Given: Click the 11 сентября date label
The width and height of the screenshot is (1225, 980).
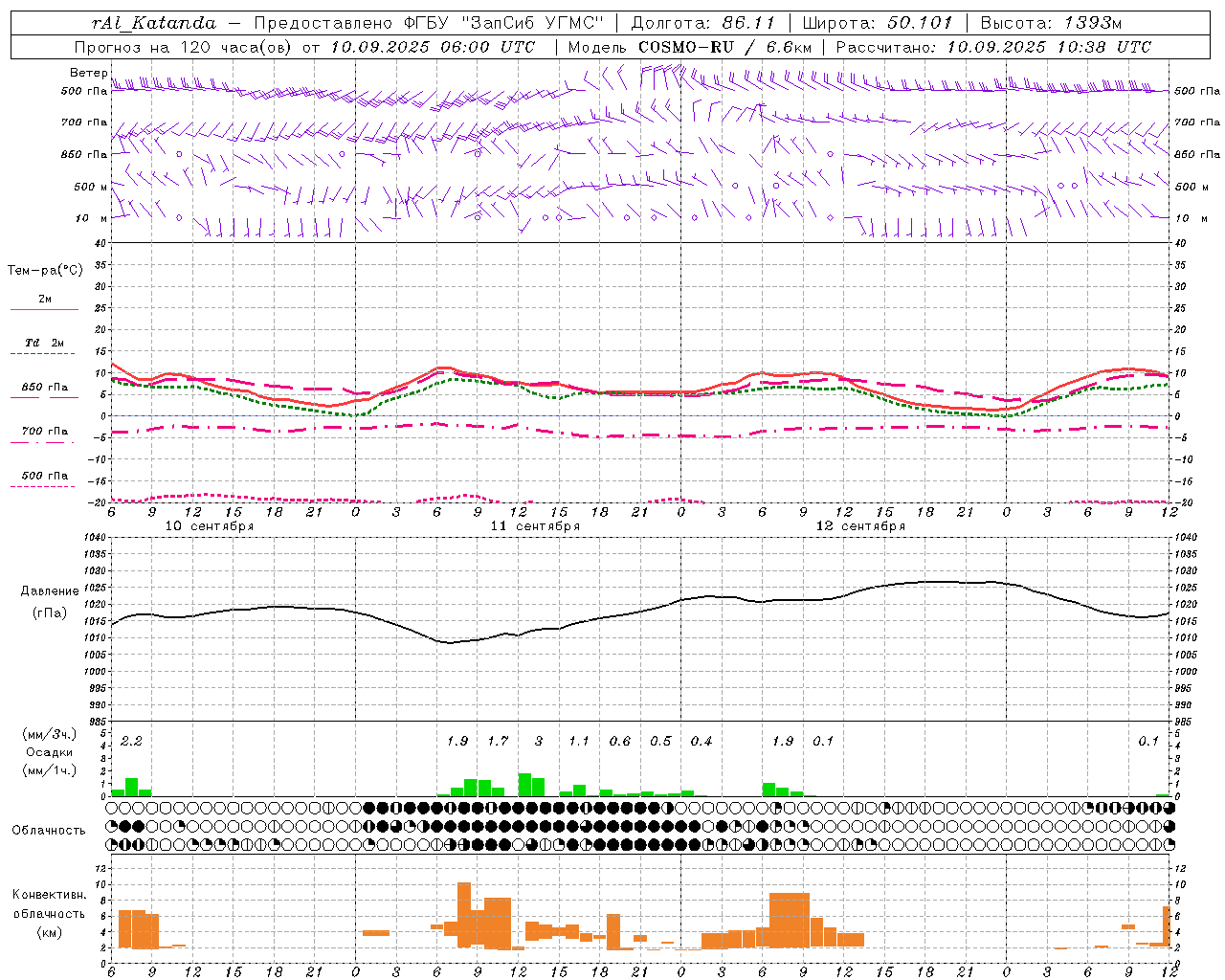Looking at the screenshot, I should [535, 526].
